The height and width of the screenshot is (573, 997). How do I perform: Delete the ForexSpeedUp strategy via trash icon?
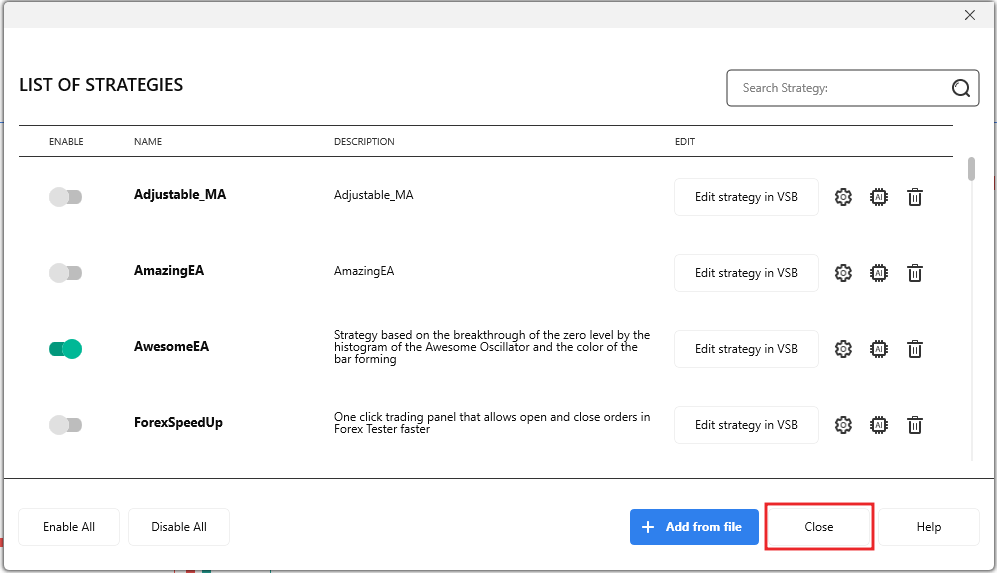point(914,425)
